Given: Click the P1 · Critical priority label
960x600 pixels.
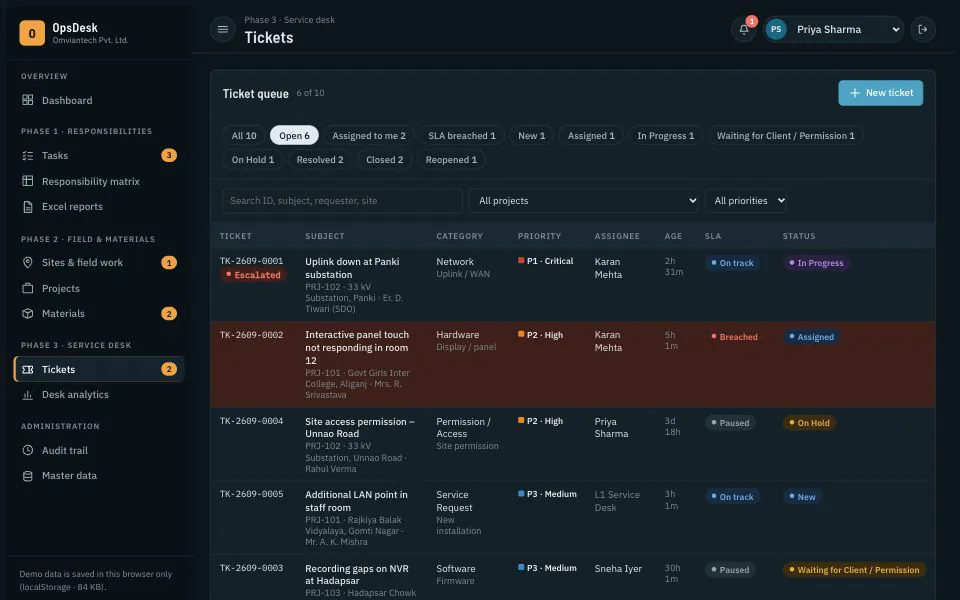Looking at the screenshot, I should pos(546,261).
